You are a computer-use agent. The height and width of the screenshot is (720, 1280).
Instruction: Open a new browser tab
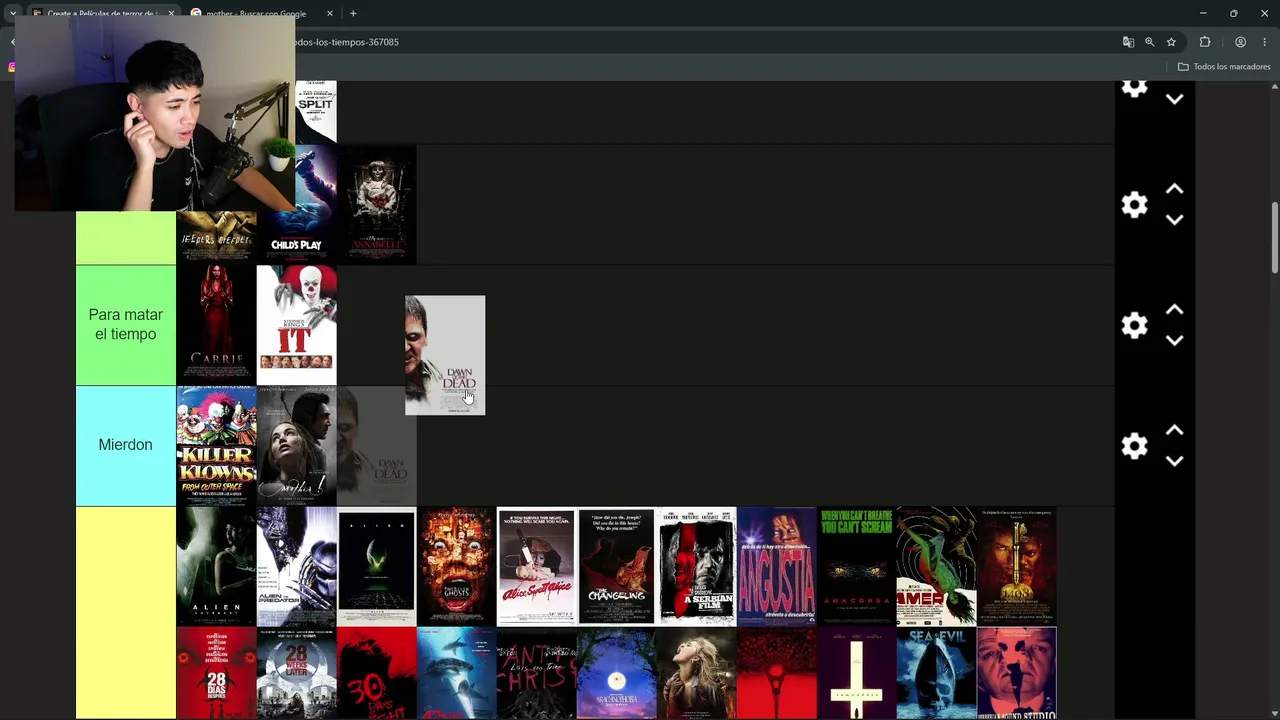click(353, 13)
